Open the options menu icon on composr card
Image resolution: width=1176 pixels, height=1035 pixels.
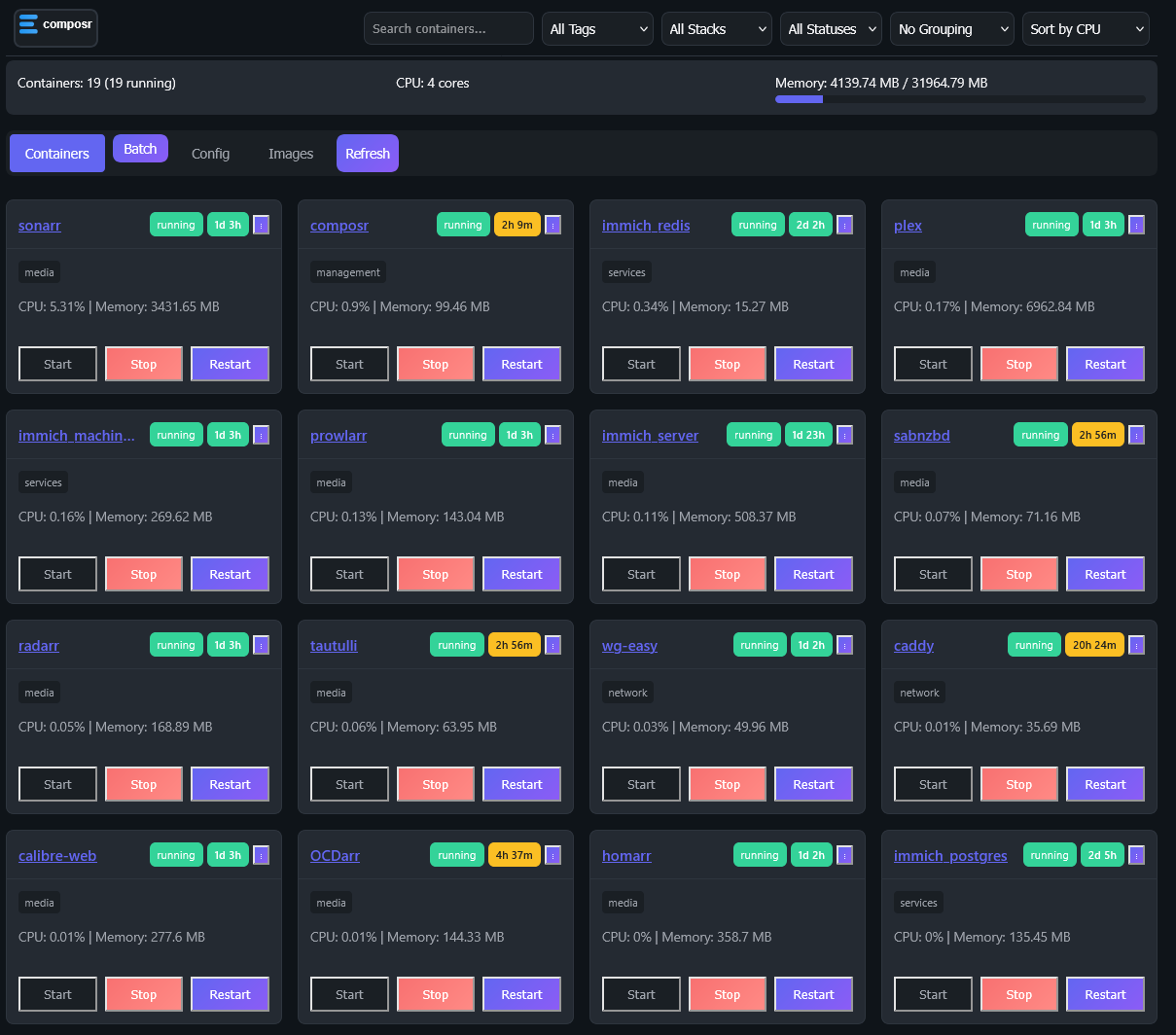point(552,225)
